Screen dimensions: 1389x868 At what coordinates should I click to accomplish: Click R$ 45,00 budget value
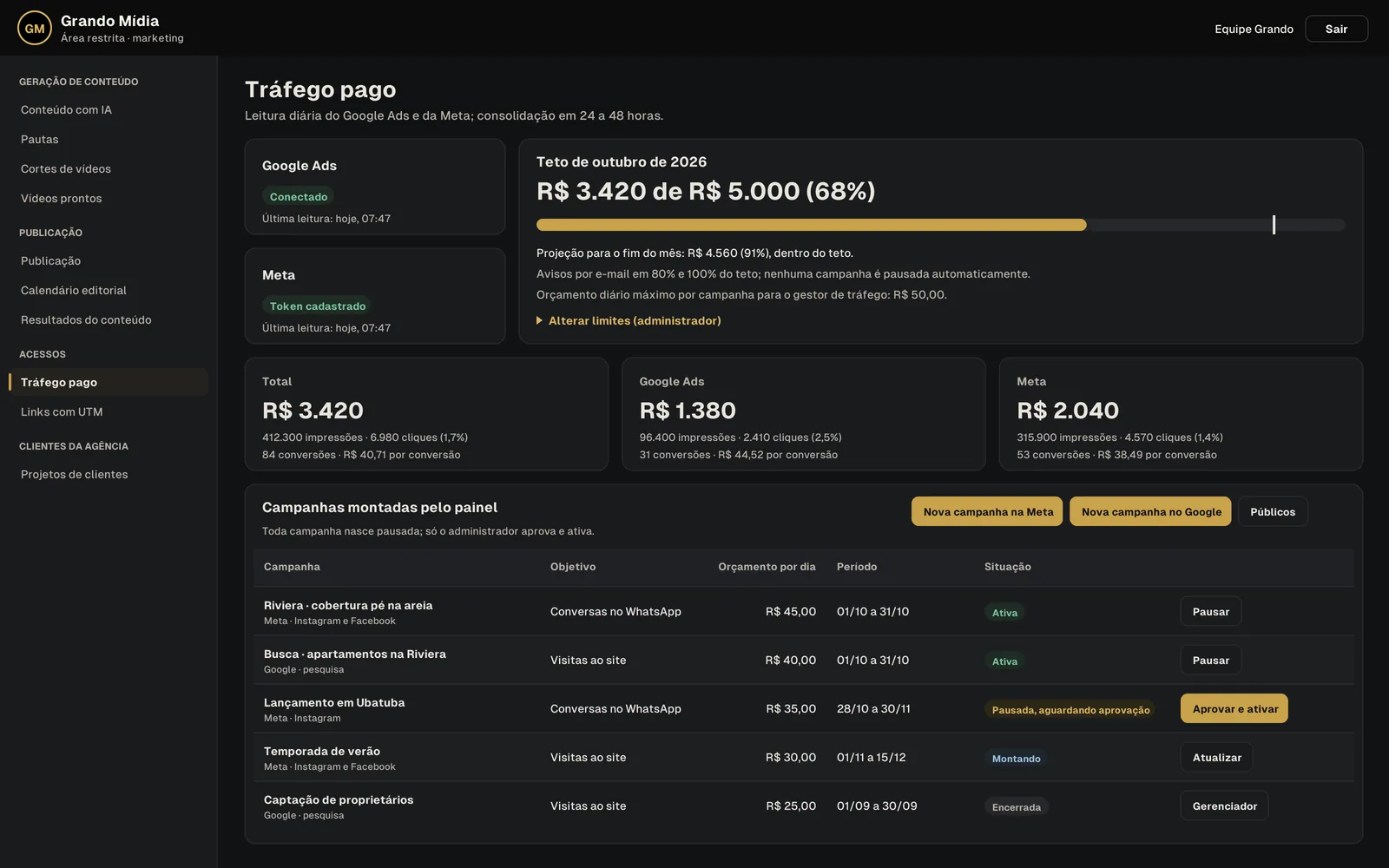click(791, 611)
